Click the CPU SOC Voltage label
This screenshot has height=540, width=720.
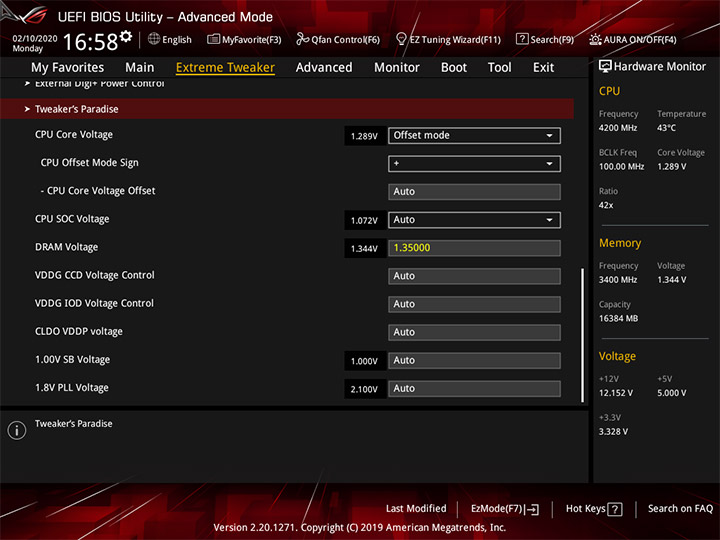72,219
